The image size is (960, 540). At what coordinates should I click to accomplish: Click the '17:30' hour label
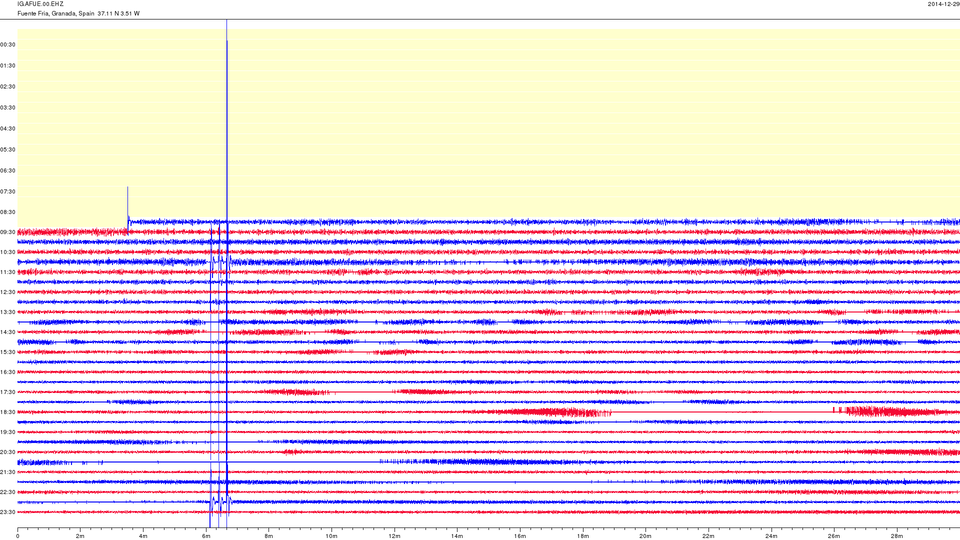[8, 392]
